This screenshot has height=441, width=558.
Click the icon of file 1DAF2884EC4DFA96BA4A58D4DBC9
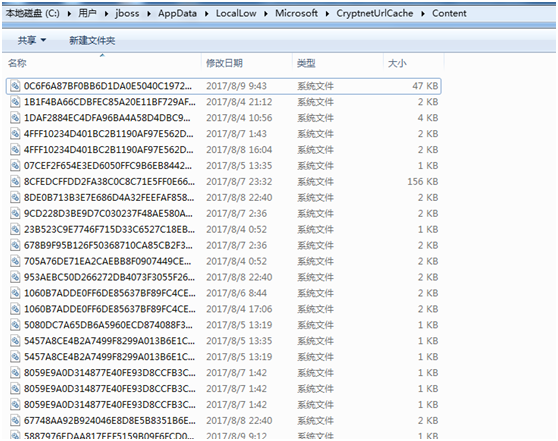[15, 118]
